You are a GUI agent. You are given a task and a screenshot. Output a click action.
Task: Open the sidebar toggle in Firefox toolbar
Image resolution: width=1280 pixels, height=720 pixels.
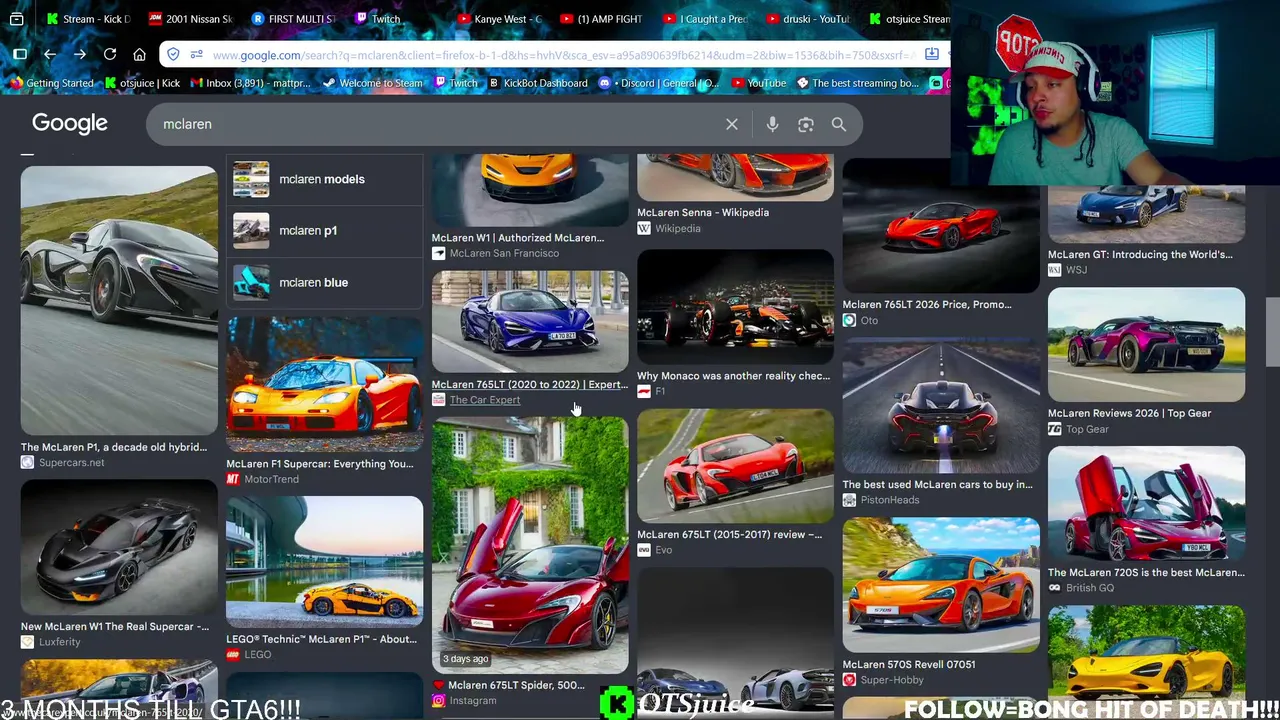click(20, 54)
